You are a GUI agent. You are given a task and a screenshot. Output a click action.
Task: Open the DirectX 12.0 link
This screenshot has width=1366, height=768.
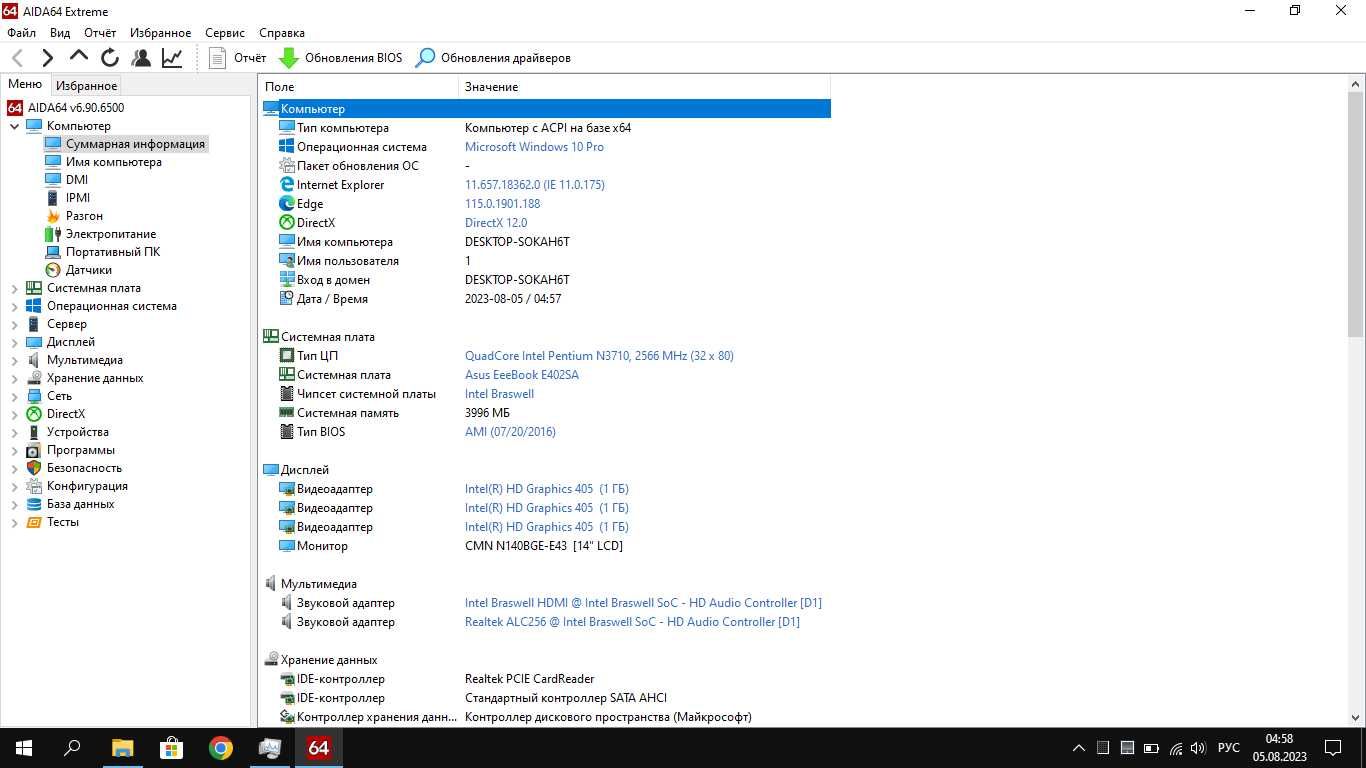pyautogui.click(x=496, y=223)
